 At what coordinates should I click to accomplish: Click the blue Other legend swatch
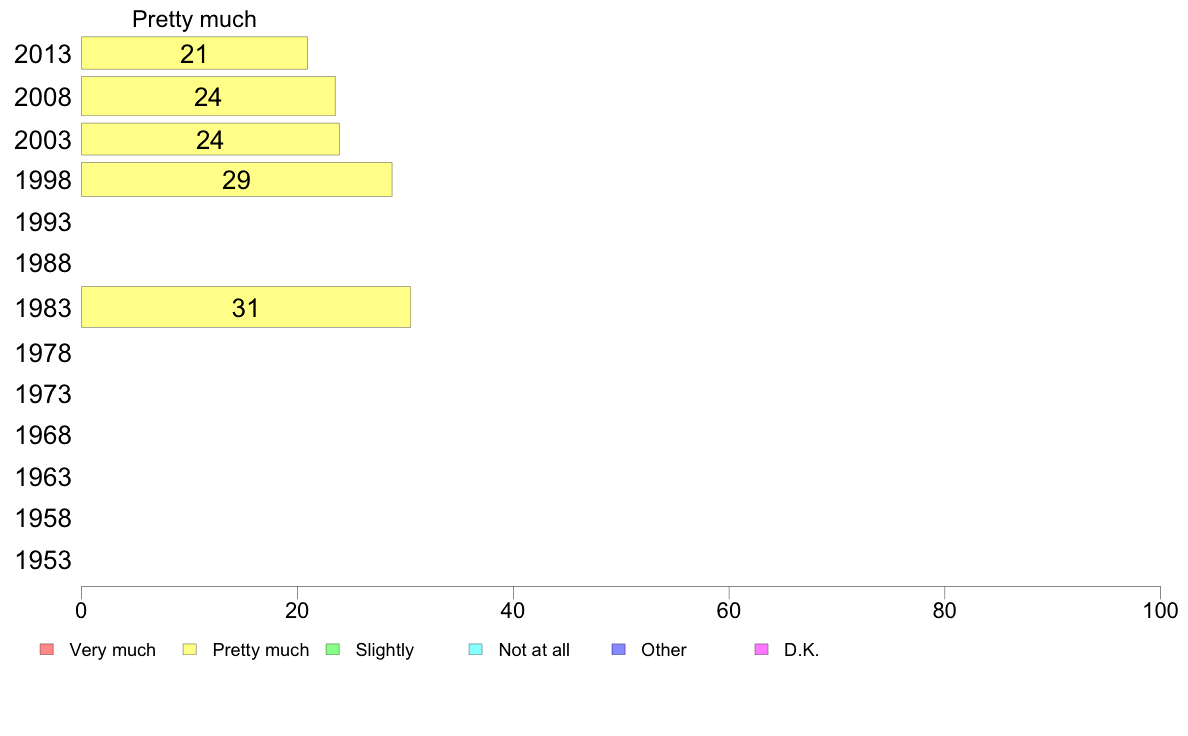tap(618, 650)
